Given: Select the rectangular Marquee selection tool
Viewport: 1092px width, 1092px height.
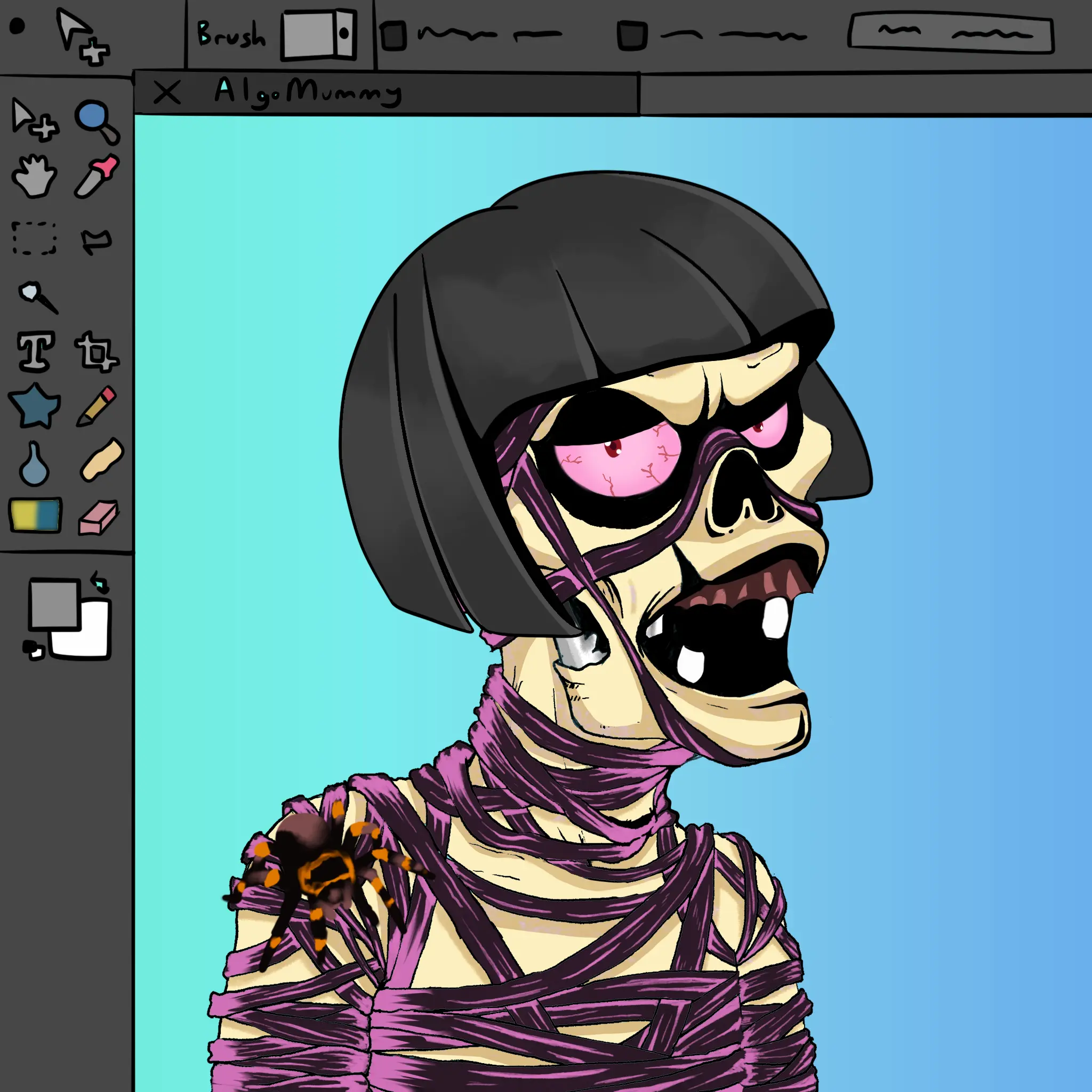Looking at the screenshot, I should [34, 238].
